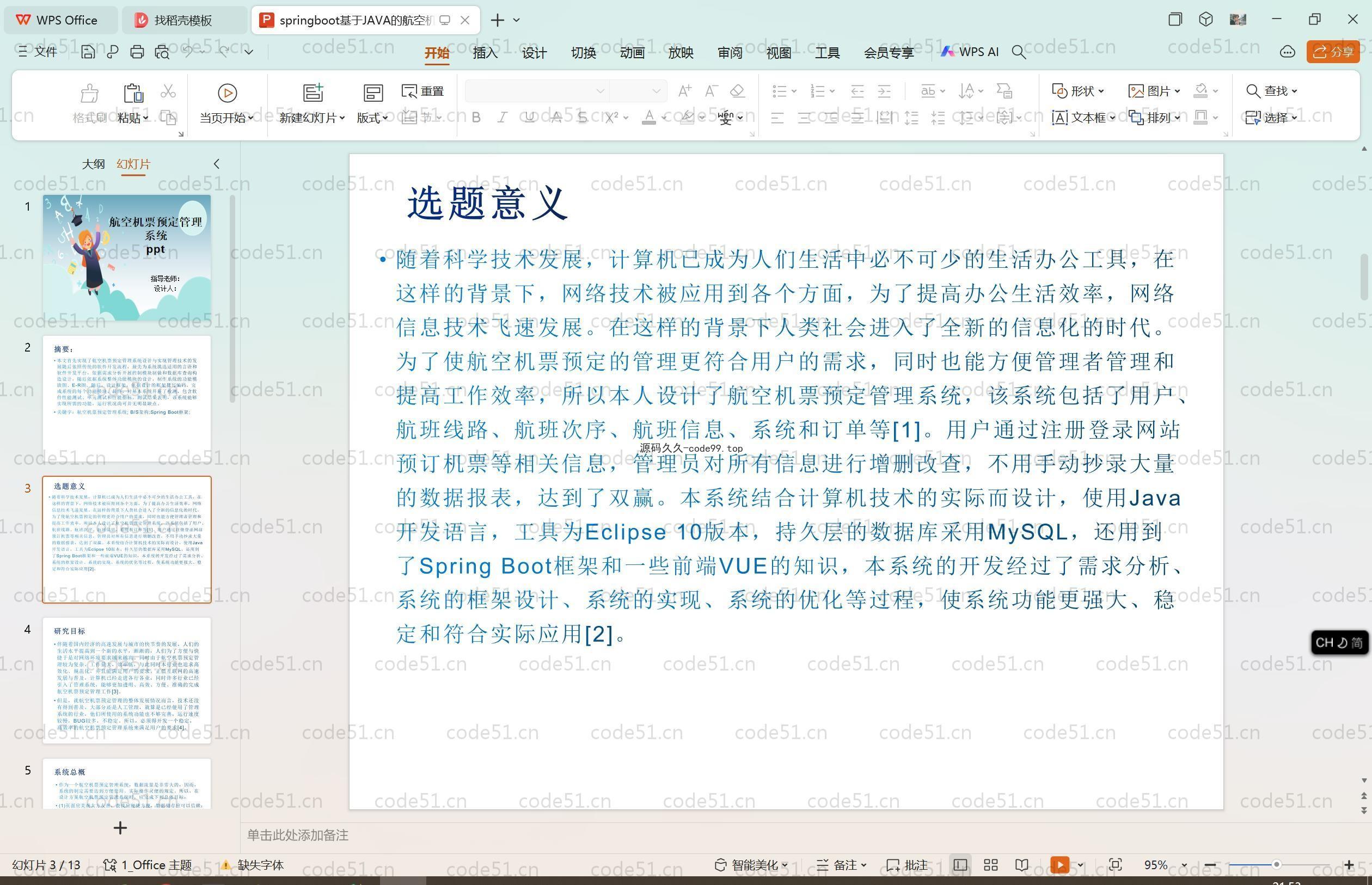Screen dimensions: 1372x885
Task: Click the shape fill color bucket
Action: pos(1200,91)
